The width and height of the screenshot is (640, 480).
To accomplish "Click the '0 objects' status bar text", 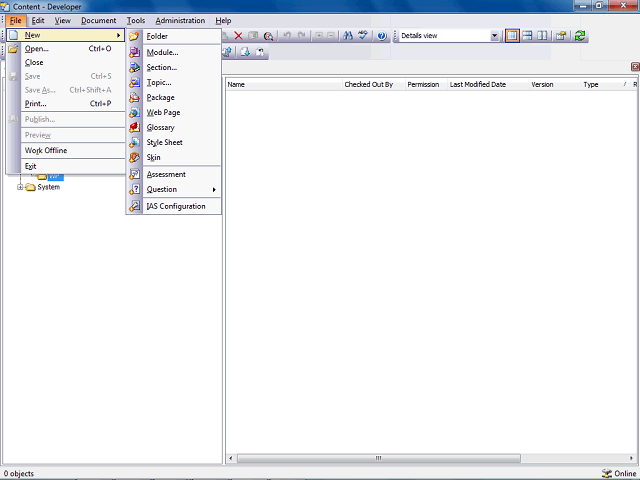I will pos(19,473).
